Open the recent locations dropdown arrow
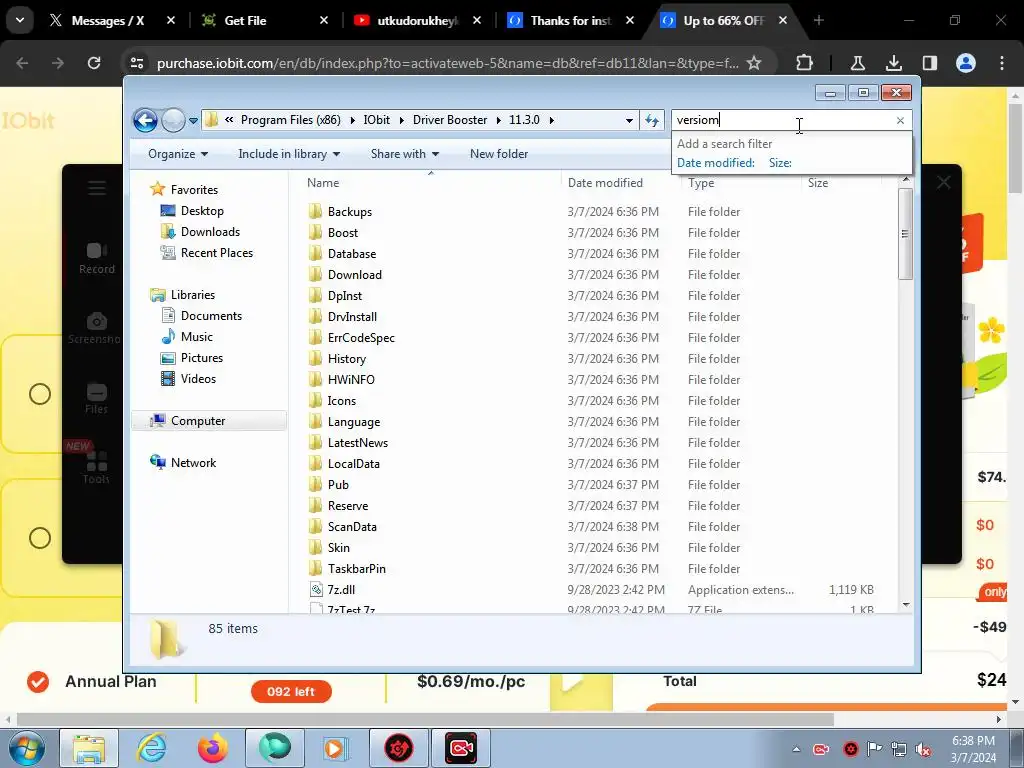Viewport: 1024px width, 768px height. tap(193, 121)
